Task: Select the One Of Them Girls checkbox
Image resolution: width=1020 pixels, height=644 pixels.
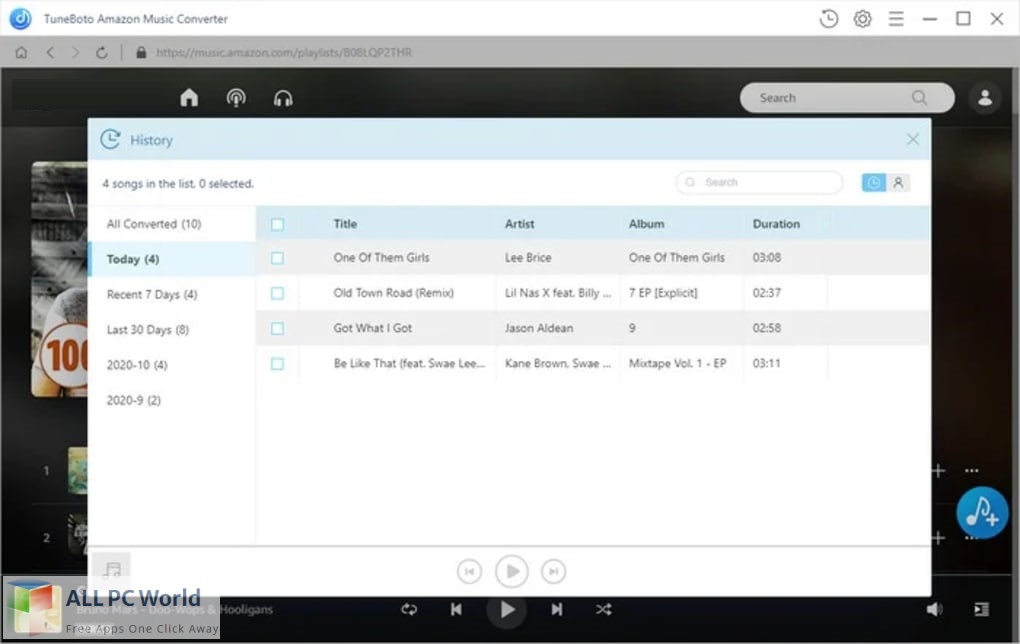Action: click(277, 258)
